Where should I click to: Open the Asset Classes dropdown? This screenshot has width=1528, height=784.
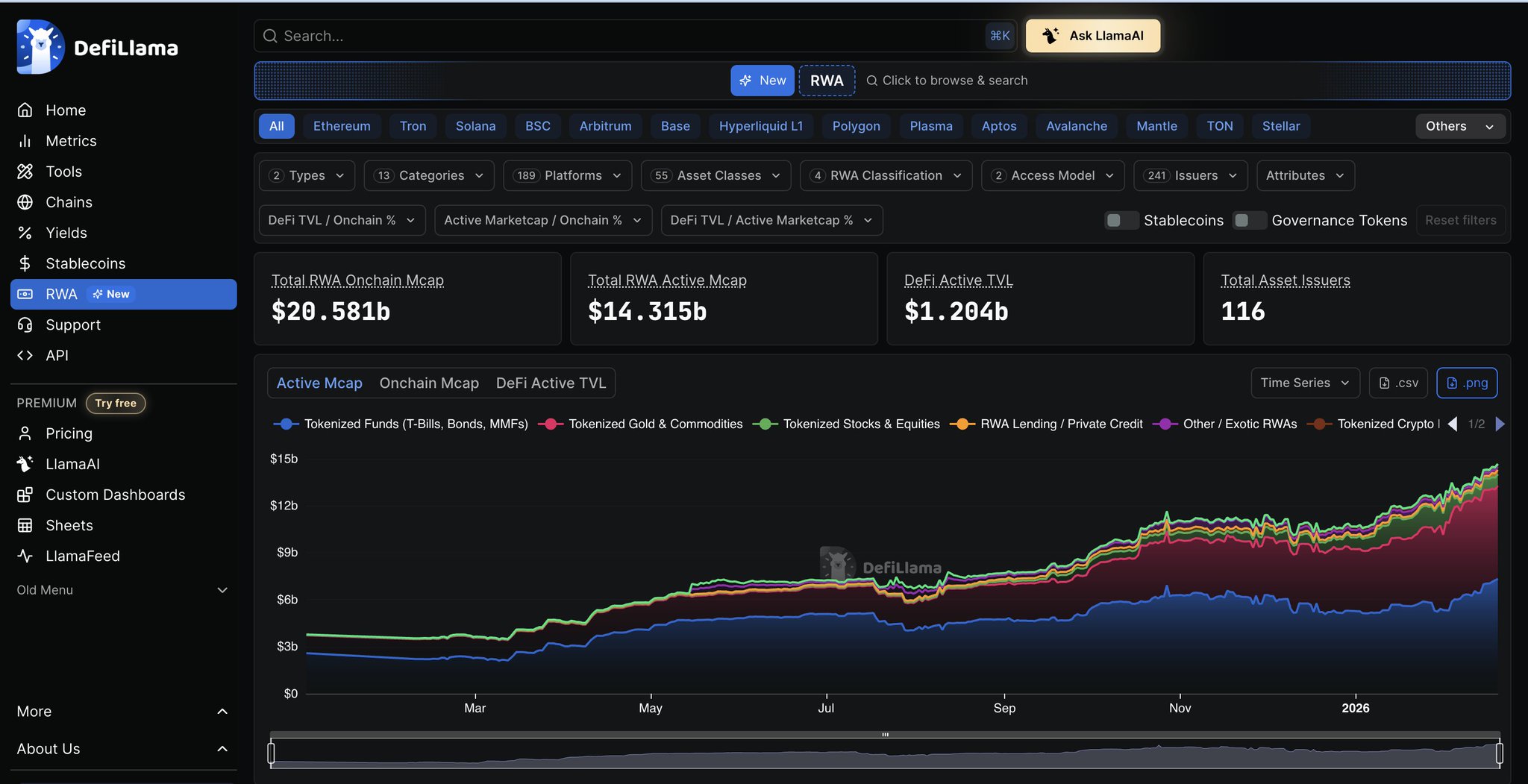pos(715,175)
